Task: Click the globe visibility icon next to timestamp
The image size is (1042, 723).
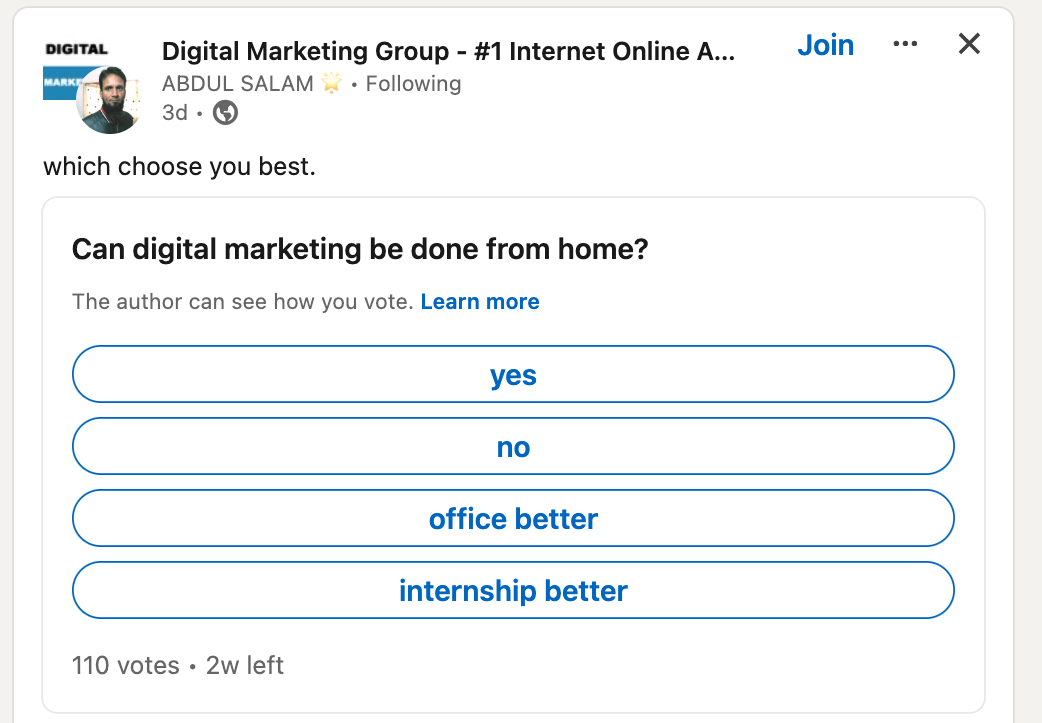Action: 225,113
